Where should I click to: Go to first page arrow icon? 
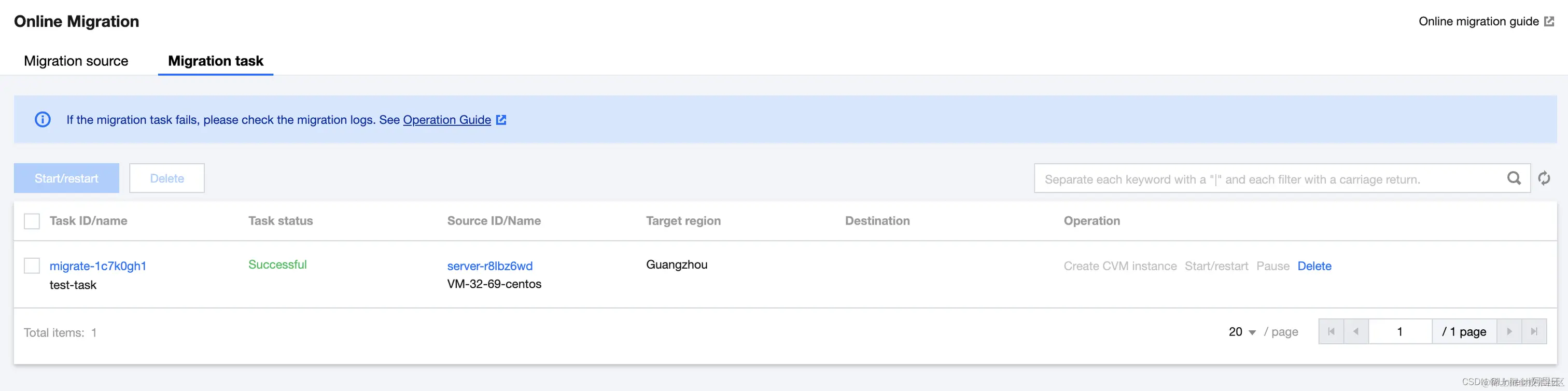pos(1331,331)
